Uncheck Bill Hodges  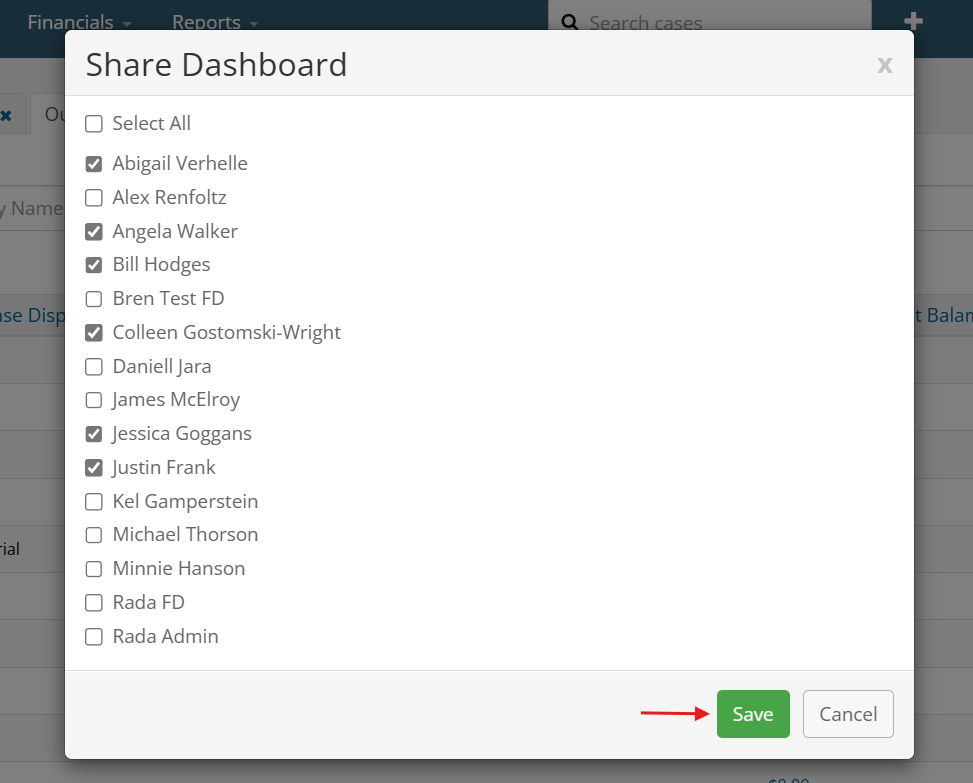[x=94, y=265]
